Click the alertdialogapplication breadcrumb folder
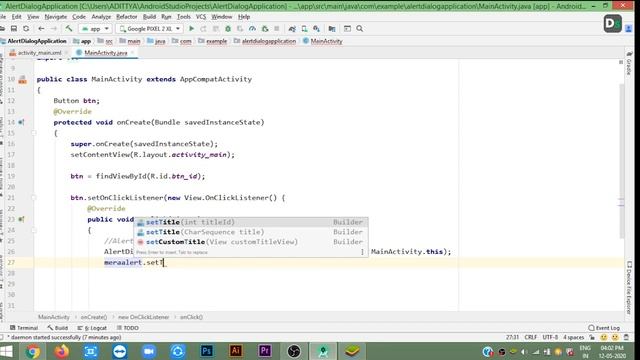 [x=265, y=41]
